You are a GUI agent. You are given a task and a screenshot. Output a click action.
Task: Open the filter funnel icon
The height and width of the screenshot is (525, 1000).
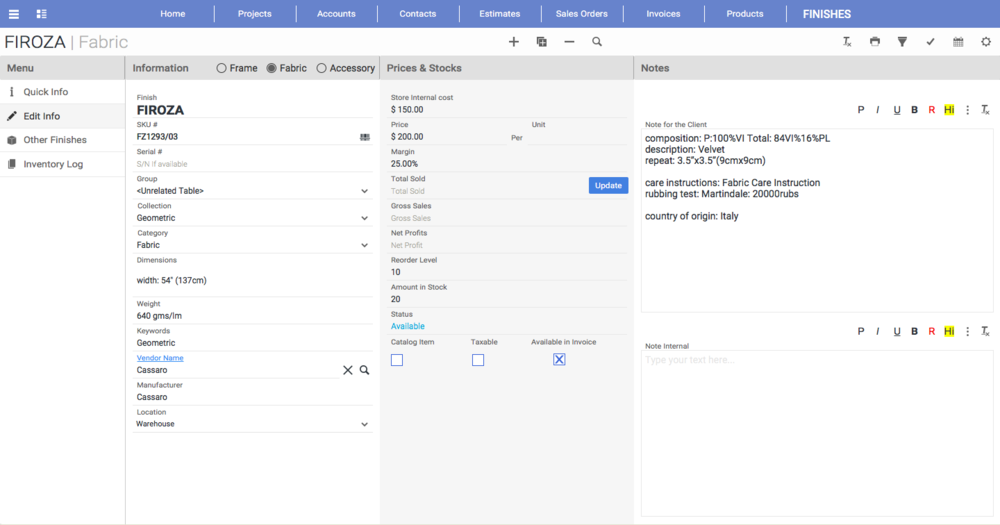[x=902, y=42]
